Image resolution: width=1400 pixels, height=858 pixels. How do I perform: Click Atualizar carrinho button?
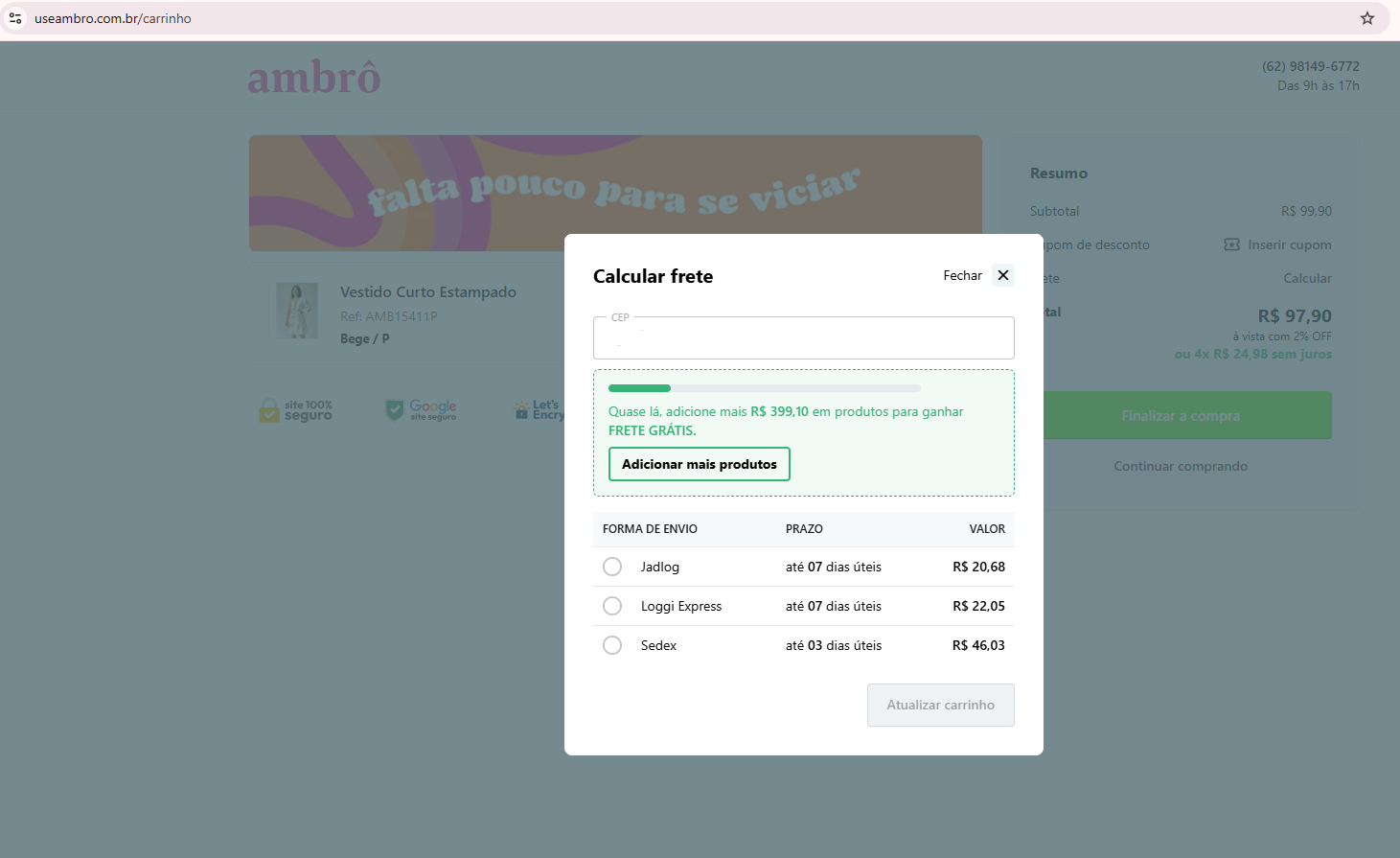point(940,705)
